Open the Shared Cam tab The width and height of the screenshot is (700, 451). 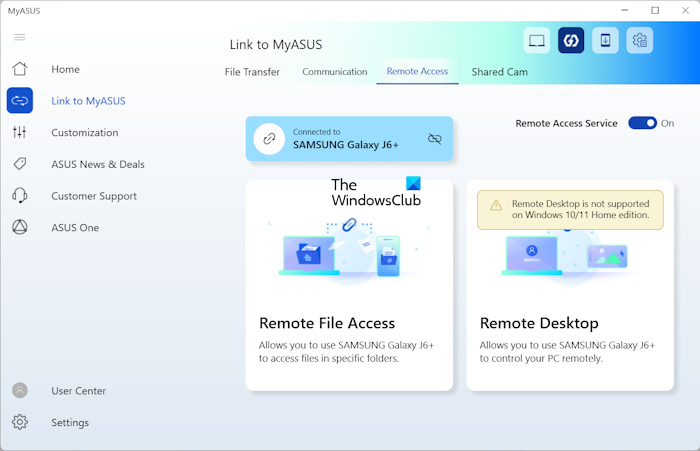(x=499, y=72)
